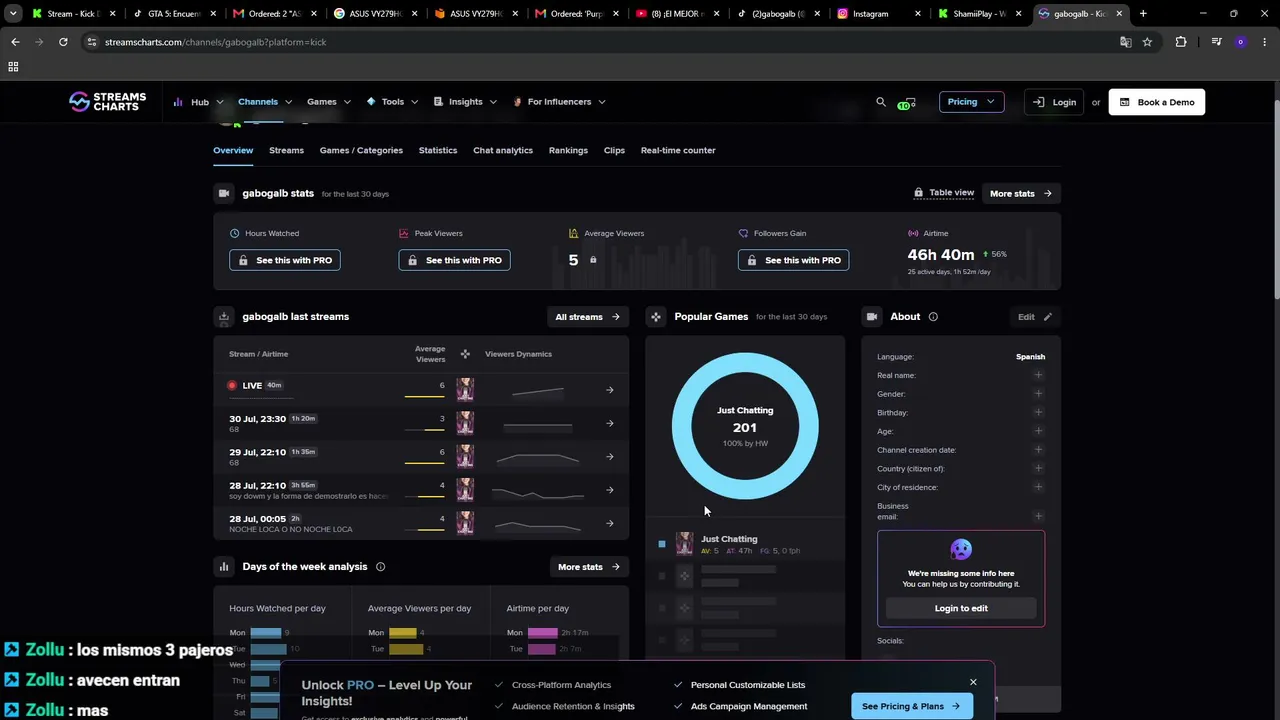Click the Login button in header
The image size is (1280, 720).
tap(1054, 102)
